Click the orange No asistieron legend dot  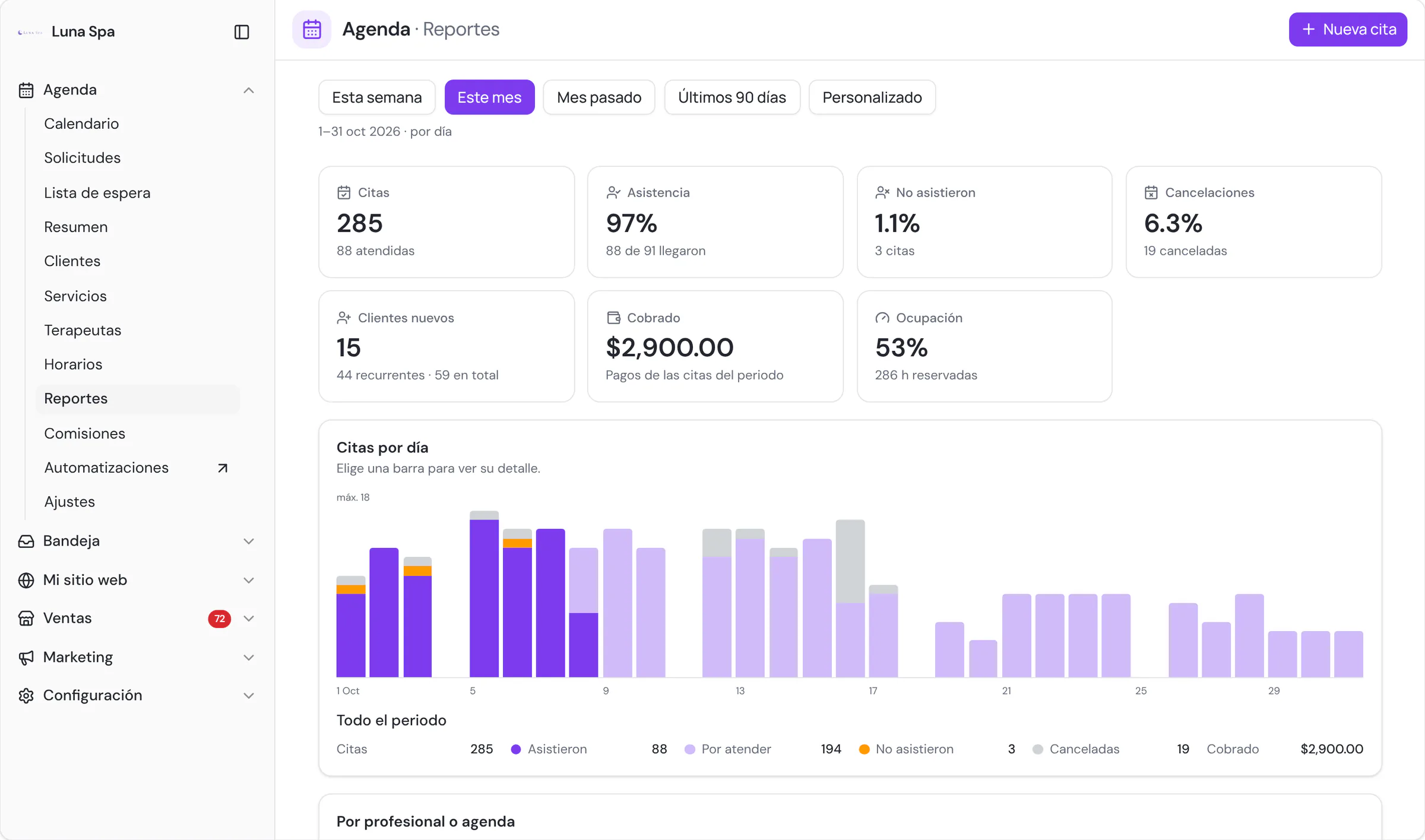click(x=864, y=749)
